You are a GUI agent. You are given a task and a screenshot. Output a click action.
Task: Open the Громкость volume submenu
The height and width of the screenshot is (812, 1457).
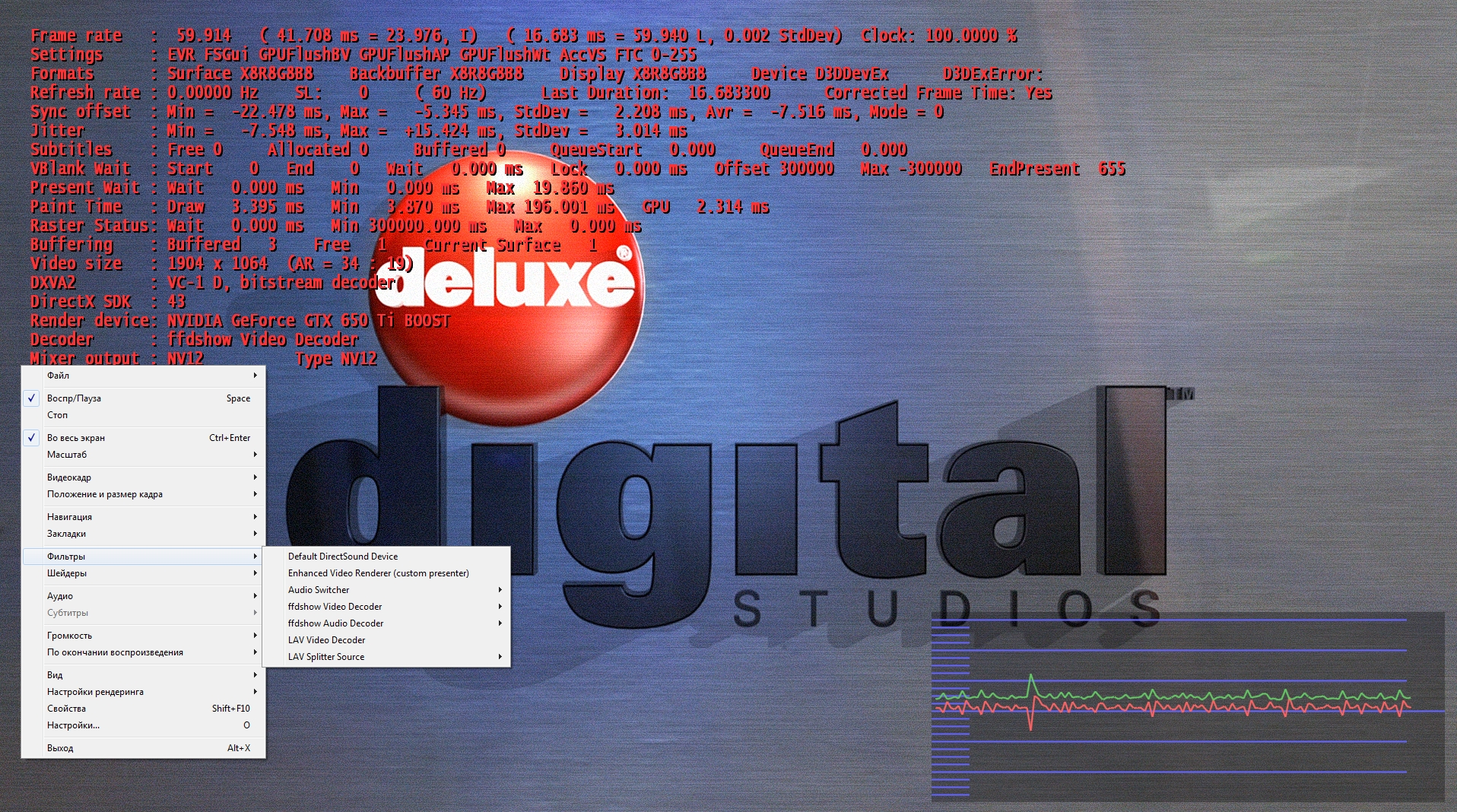coord(70,636)
